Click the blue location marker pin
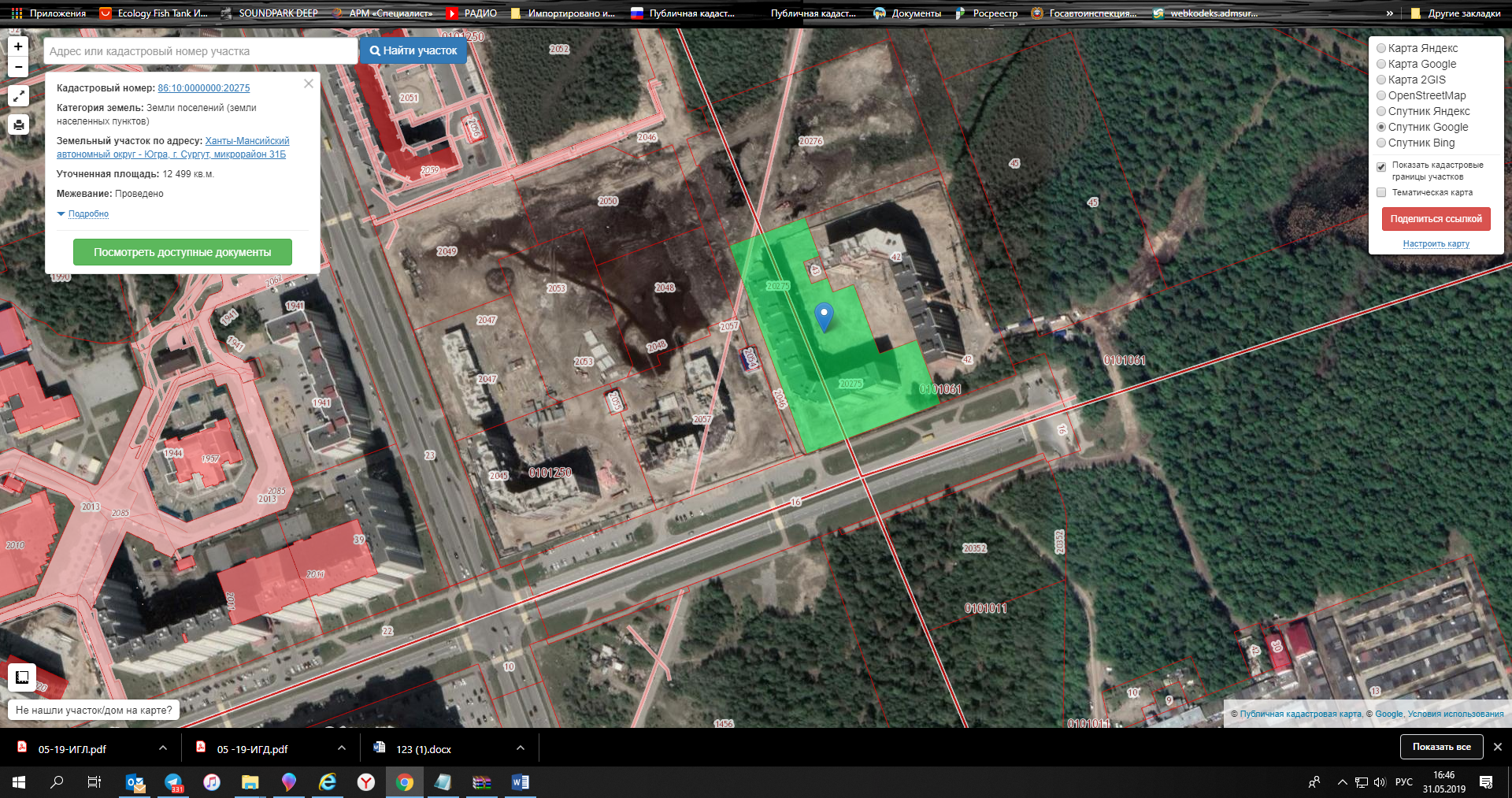The image size is (1512, 798). tap(824, 316)
